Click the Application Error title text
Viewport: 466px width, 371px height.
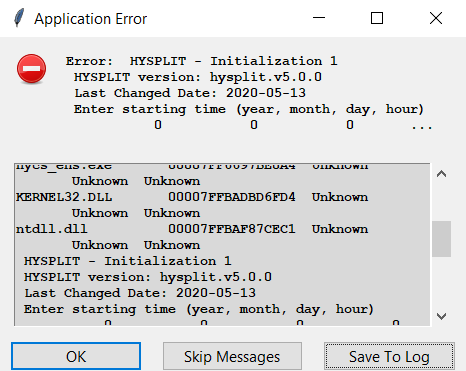(x=90, y=19)
